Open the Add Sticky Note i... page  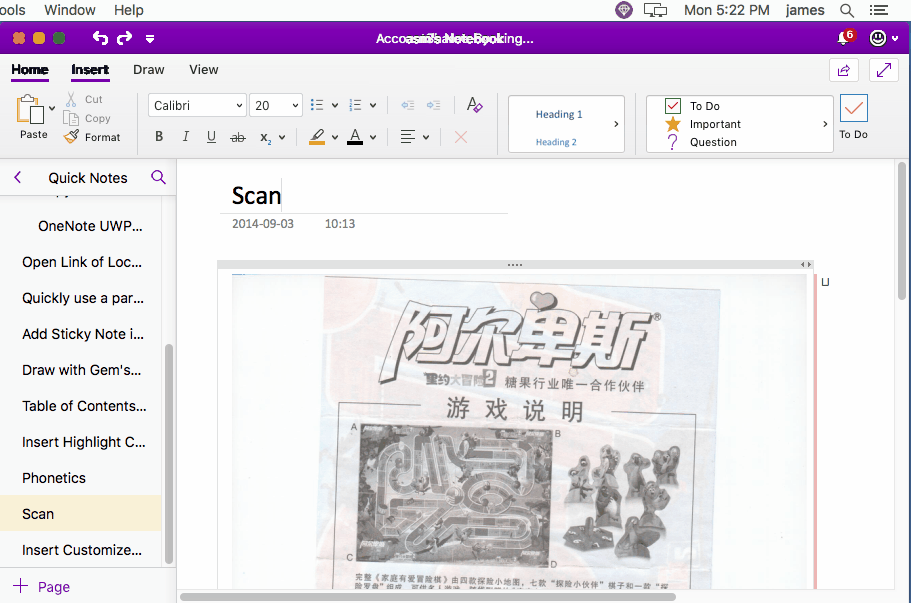coord(83,334)
